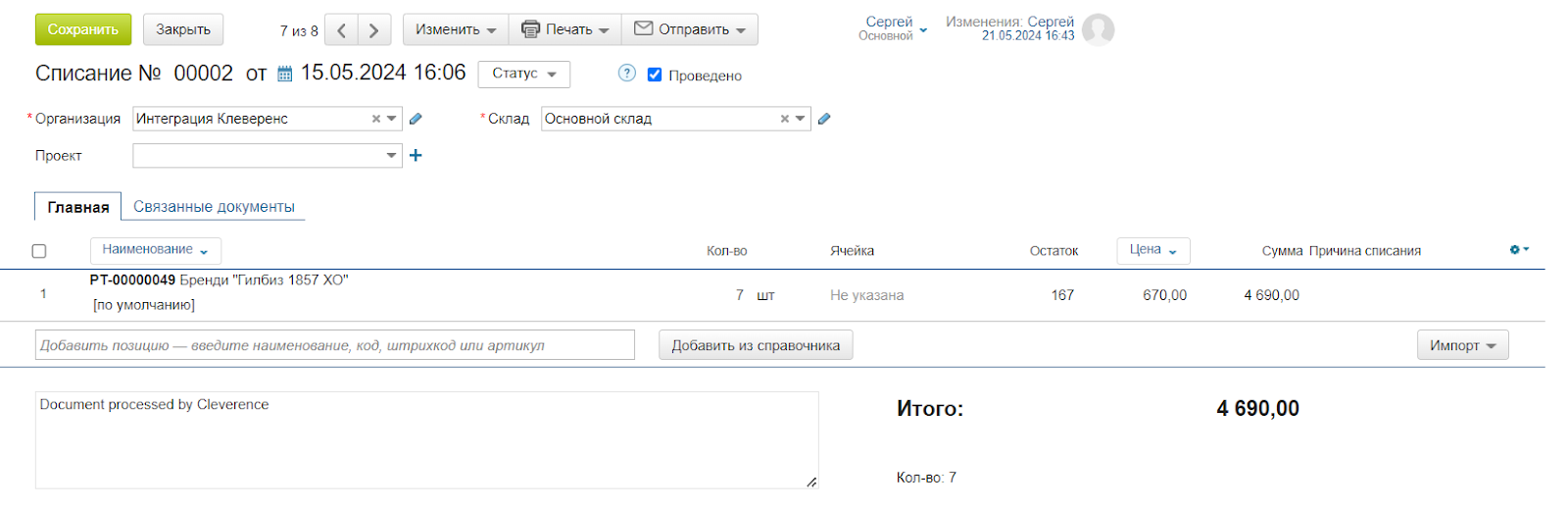Image resolution: width=1568 pixels, height=508 pixels.
Task: Go to next document arrow
Action: click(x=374, y=30)
